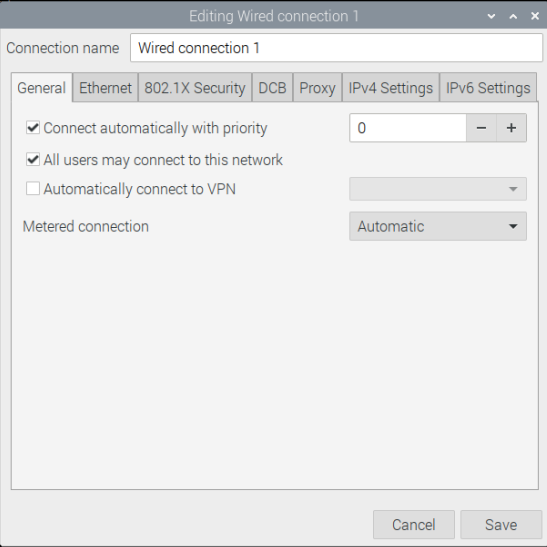
Task: Save the connection settings
Action: [501, 525]
